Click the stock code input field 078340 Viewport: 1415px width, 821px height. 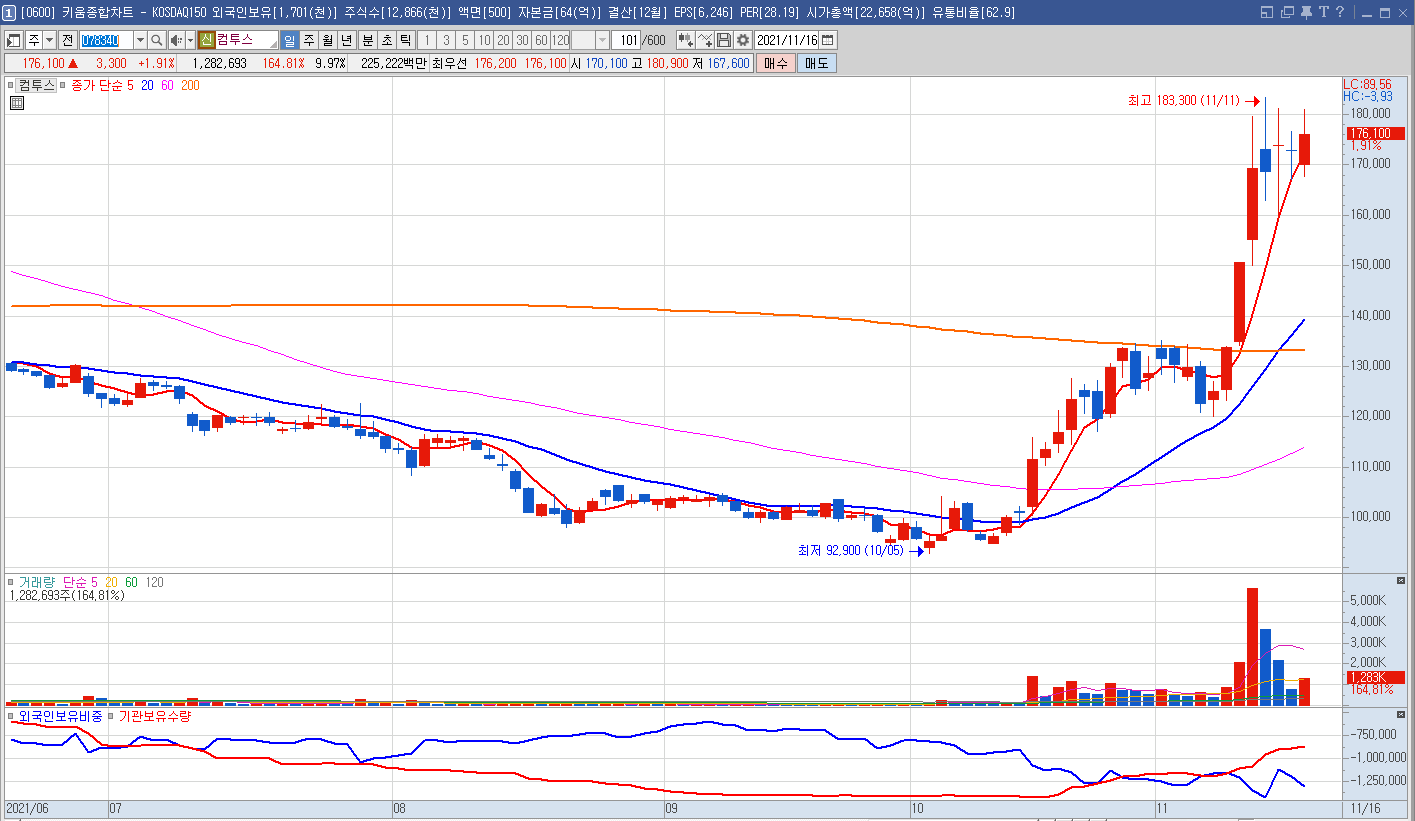tap(106, 40)
